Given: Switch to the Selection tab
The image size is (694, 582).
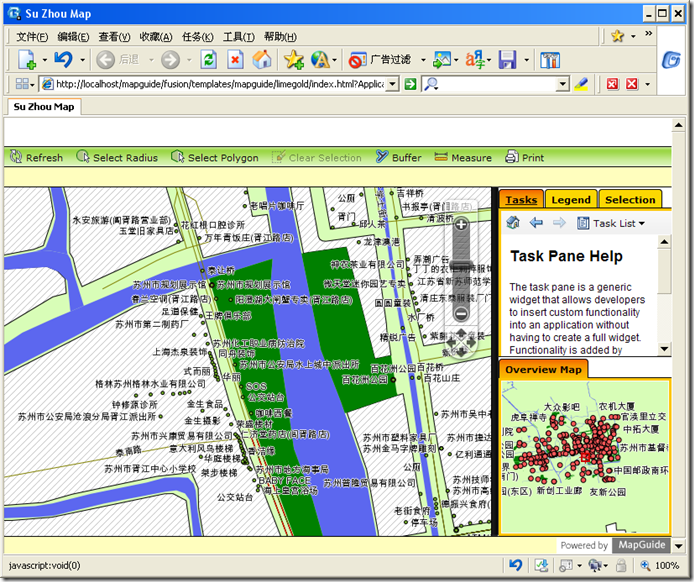Looking at the screenshot, I should pyautogui.click(x=630, y=200).
